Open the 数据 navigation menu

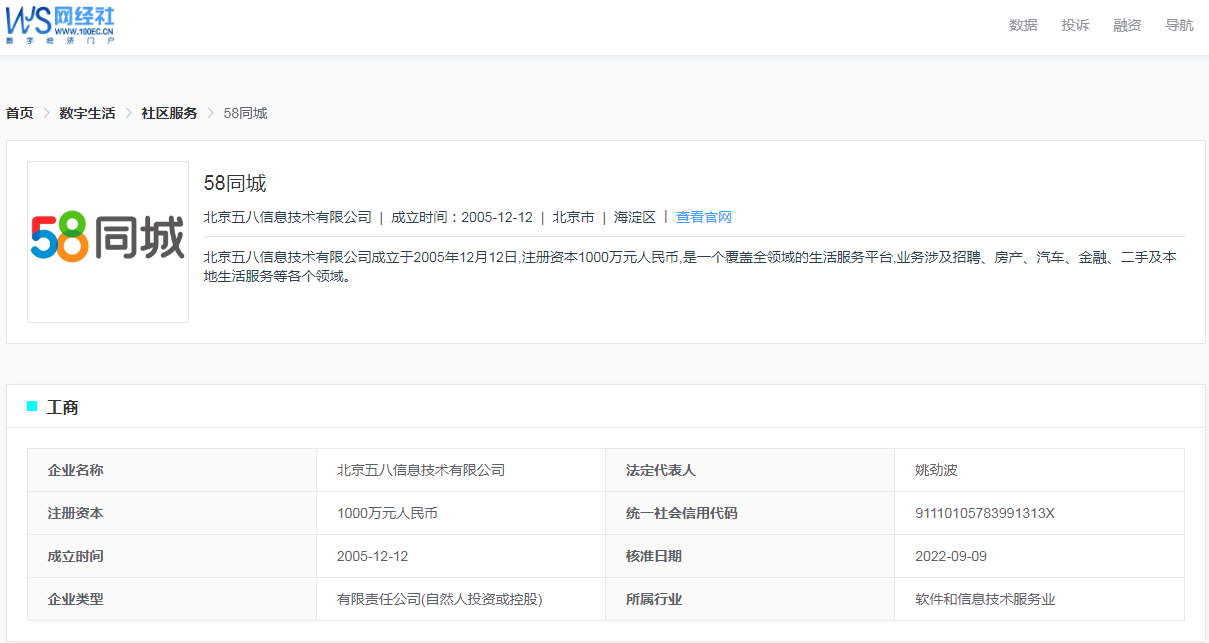[1023, 25]
